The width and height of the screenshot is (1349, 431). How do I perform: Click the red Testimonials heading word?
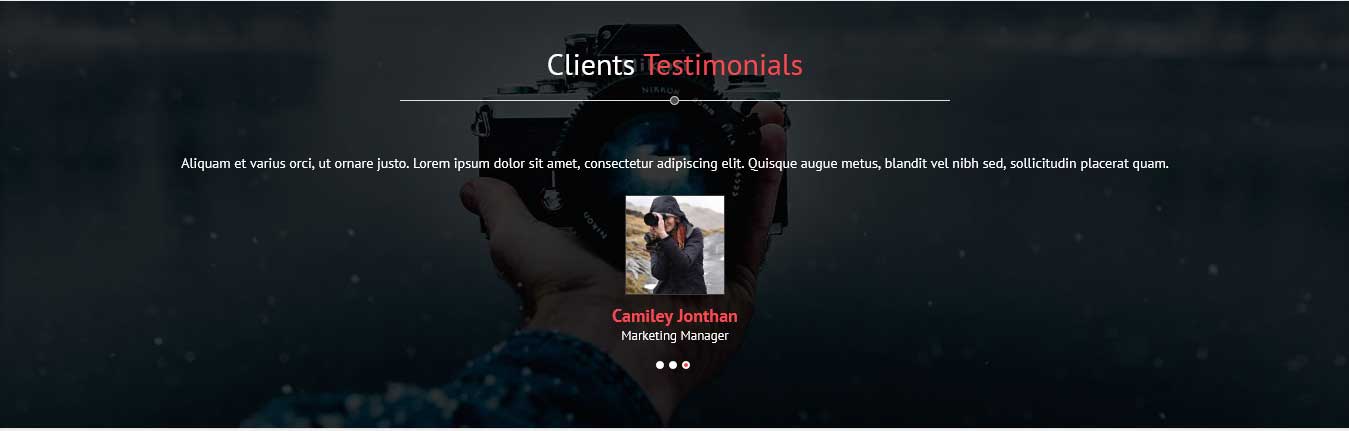click(723, 65)
